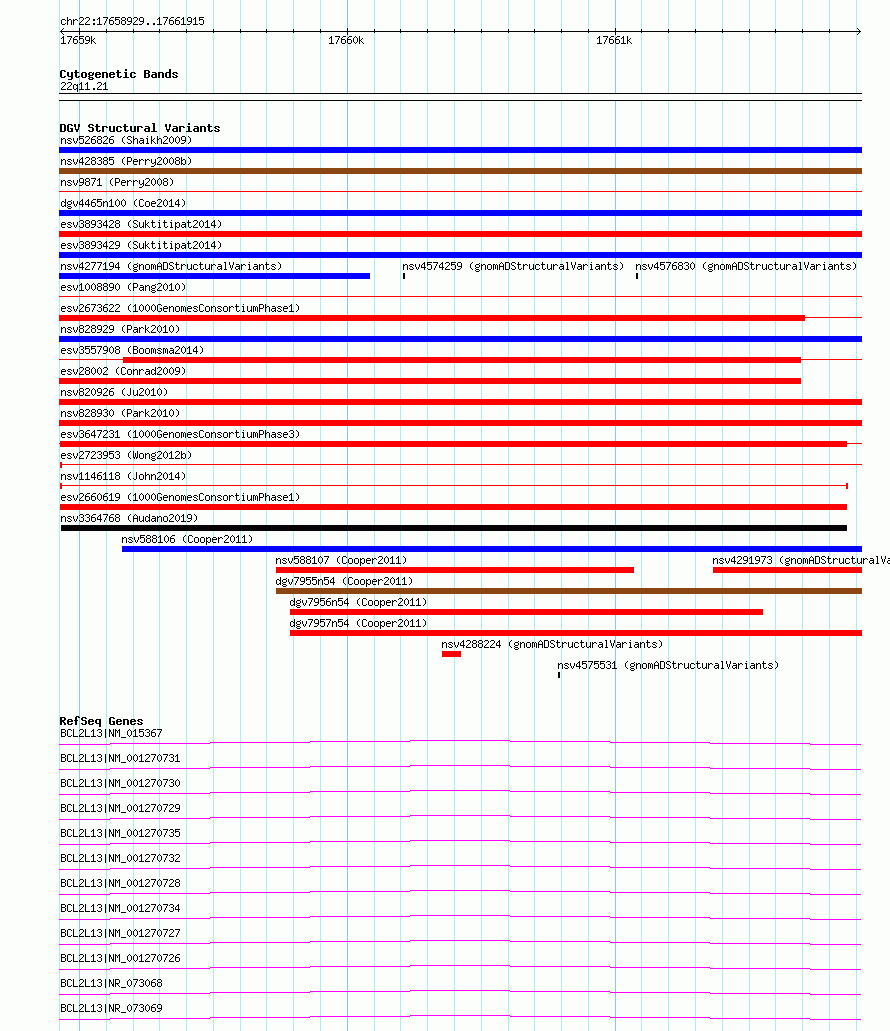Screen dimensions: 890x1031
Task: Click nsv828930 (Park2010) label
Action: (x=120, y=414)
